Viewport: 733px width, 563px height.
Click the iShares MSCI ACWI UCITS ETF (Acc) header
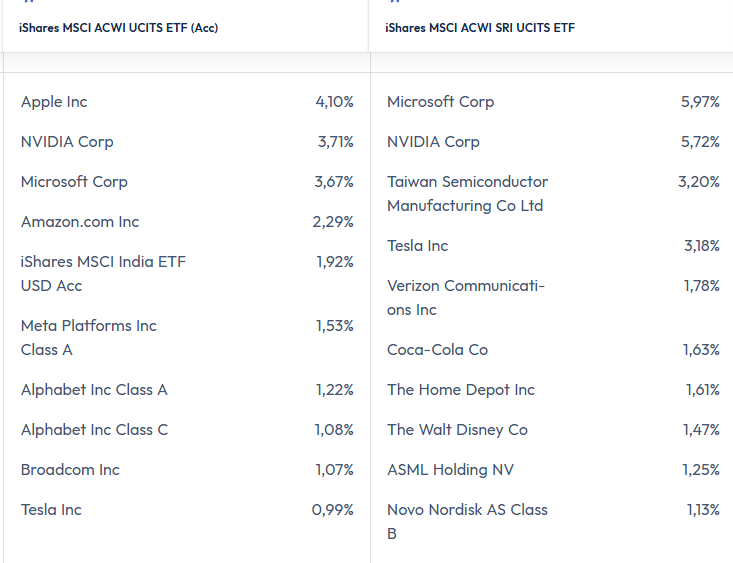coord(118,28)
